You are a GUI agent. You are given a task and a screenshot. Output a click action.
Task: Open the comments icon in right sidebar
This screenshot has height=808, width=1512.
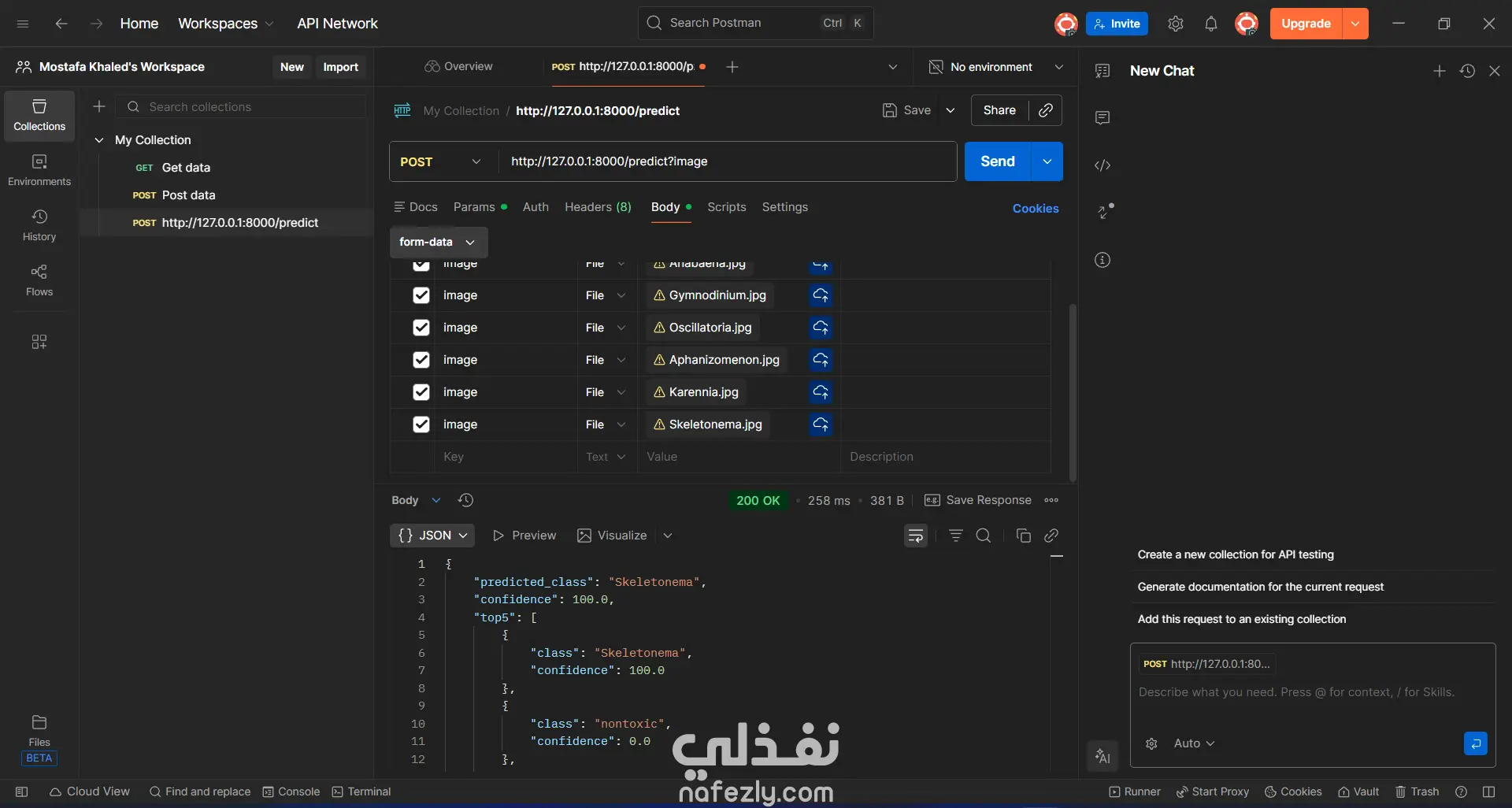coord(1102,117)
